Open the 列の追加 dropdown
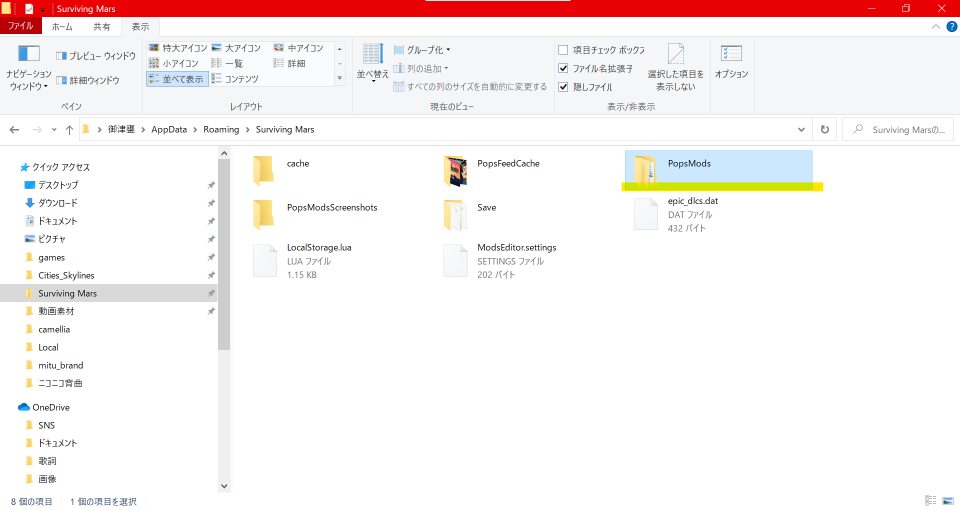This screenshot has height=510, width=960. 421,69
